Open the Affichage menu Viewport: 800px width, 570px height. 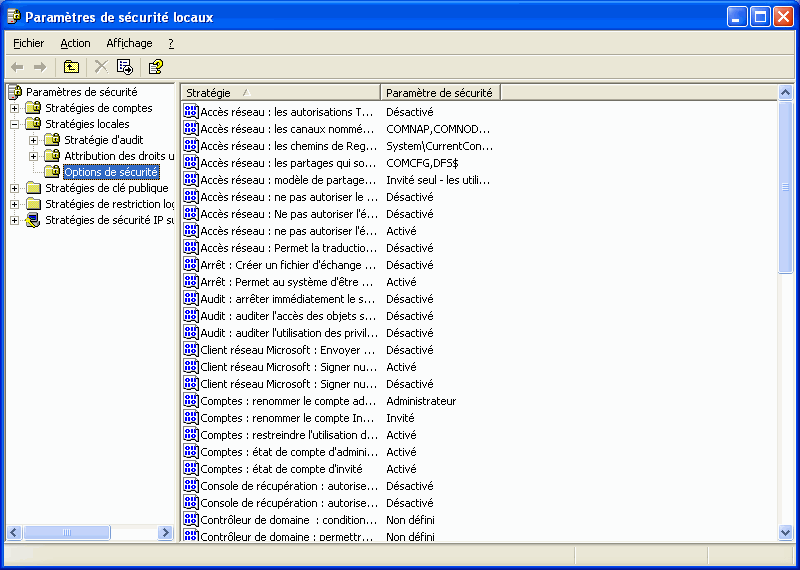click(129, 43)
